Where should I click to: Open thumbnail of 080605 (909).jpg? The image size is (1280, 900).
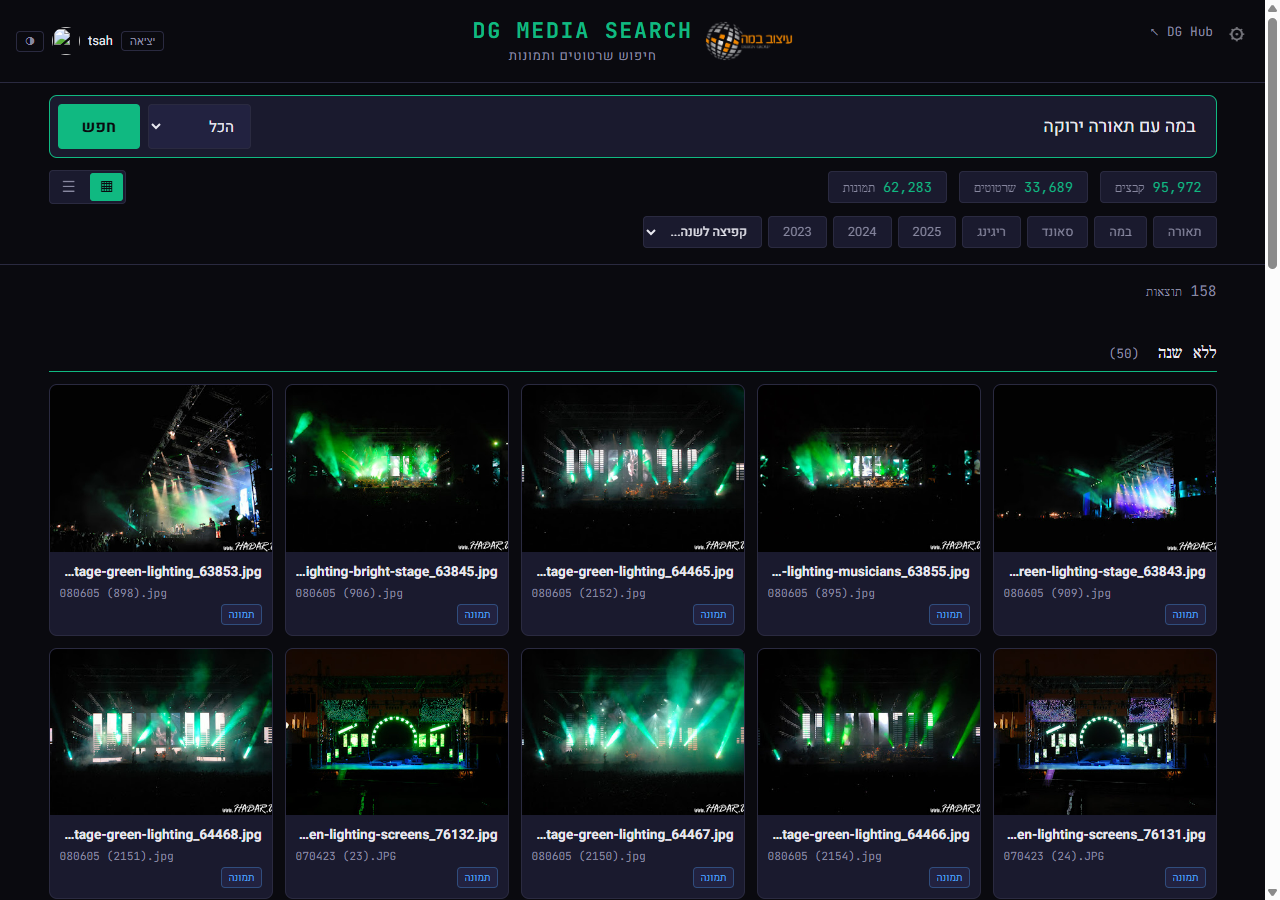pos(1105,468)
